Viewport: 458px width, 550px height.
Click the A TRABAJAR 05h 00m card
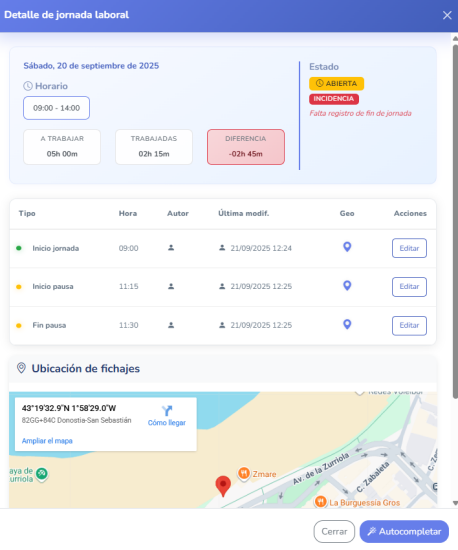(62, 147)
